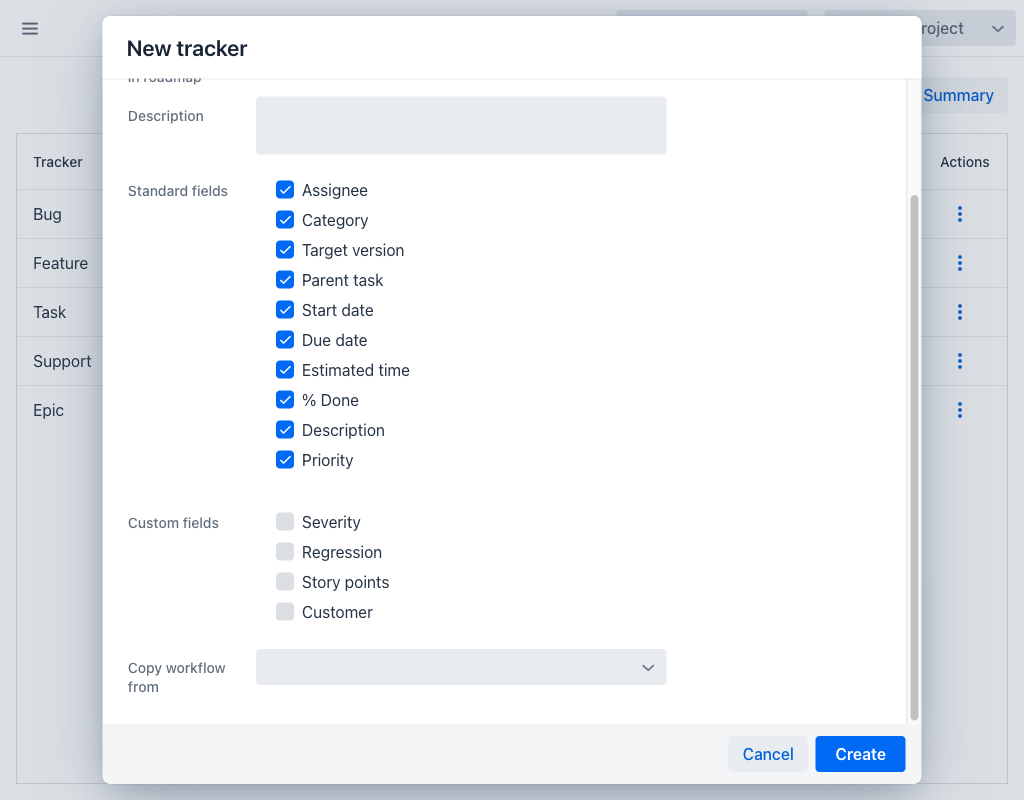Uncheck the Start date checkbox
Screen dimensions: 1024x800
[285, 310]
